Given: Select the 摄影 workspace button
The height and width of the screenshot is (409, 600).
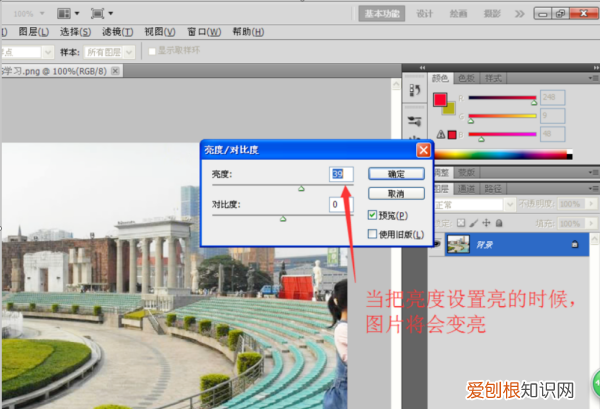Looking at the screenshot, I should point(492,14).
